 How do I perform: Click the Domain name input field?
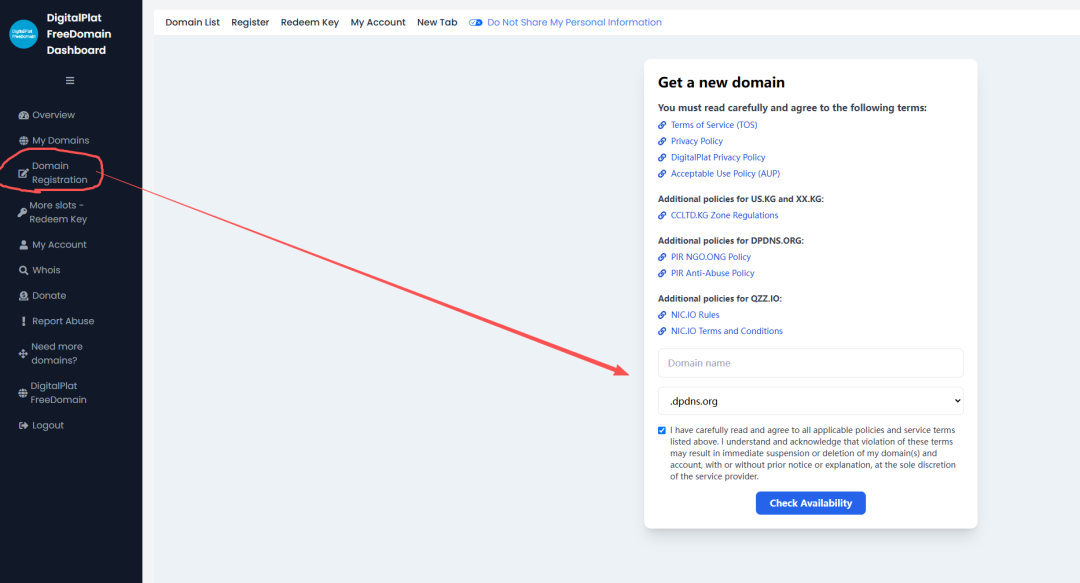click(x=810, y=363)
